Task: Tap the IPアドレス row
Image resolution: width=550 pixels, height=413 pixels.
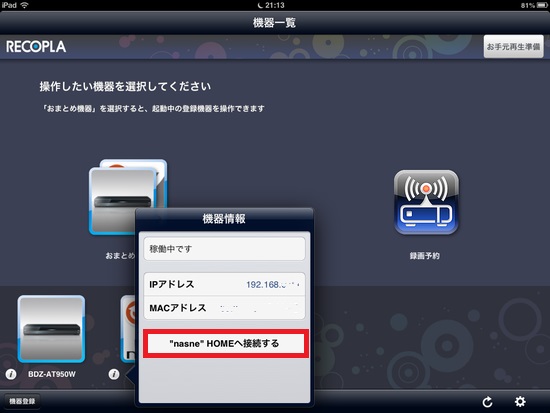Action: pyautogui.click(x=224, y=284)
